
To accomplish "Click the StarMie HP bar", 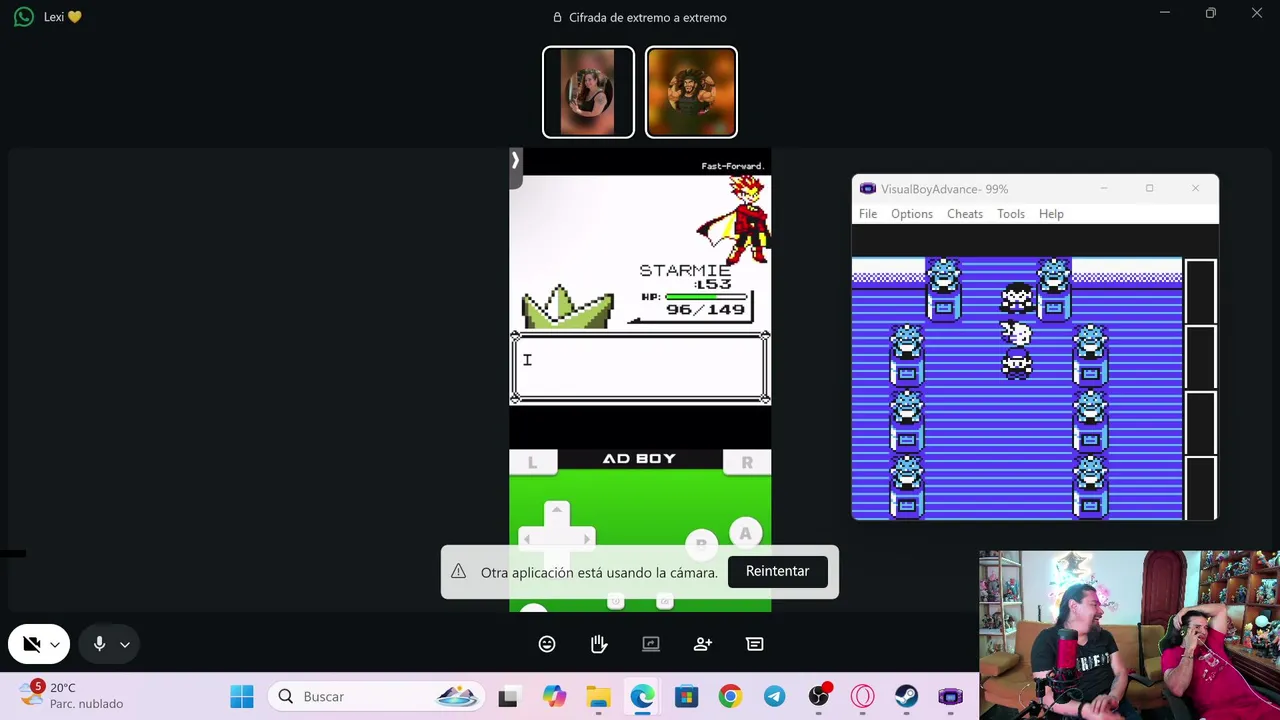I will coord(705,297).
